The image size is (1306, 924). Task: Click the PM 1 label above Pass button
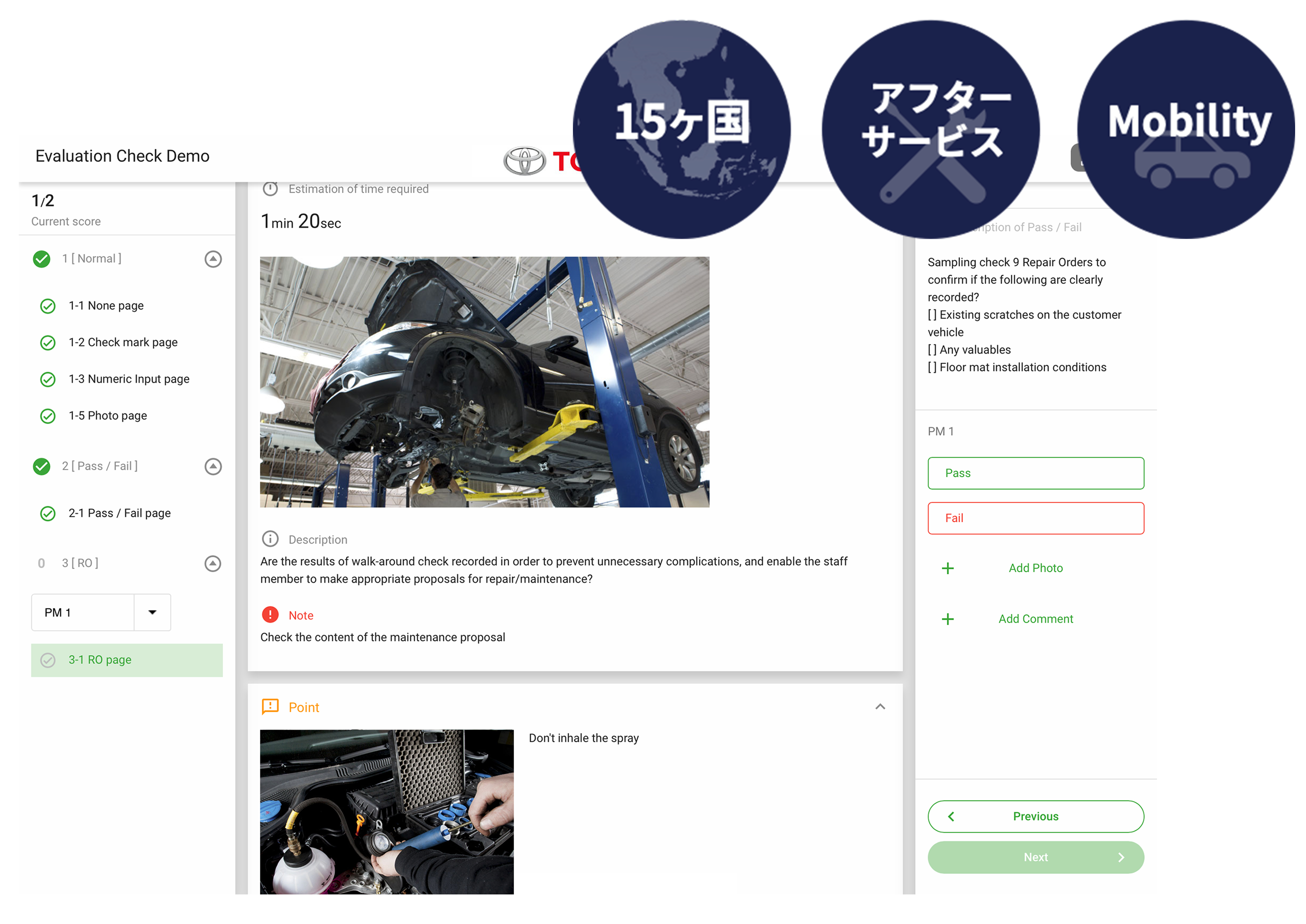pyautogui.click(x=941, y=431)
